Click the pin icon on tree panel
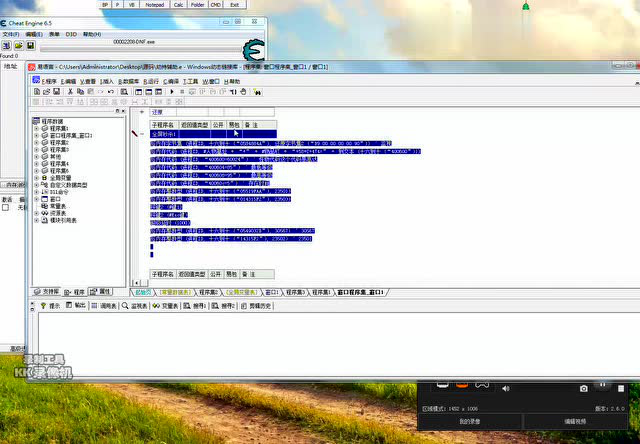Viewport: 640px width, 444px height. point(118,111)
